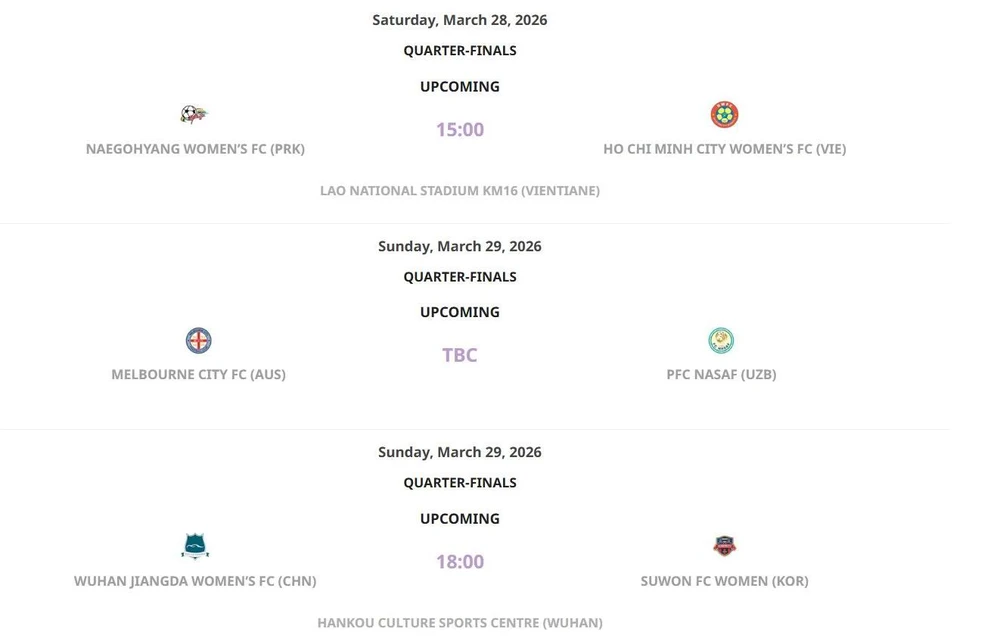The height and width of the screenshot is (638, 1000).
Task: Click the TBC match time
Action: pos(460,355)
